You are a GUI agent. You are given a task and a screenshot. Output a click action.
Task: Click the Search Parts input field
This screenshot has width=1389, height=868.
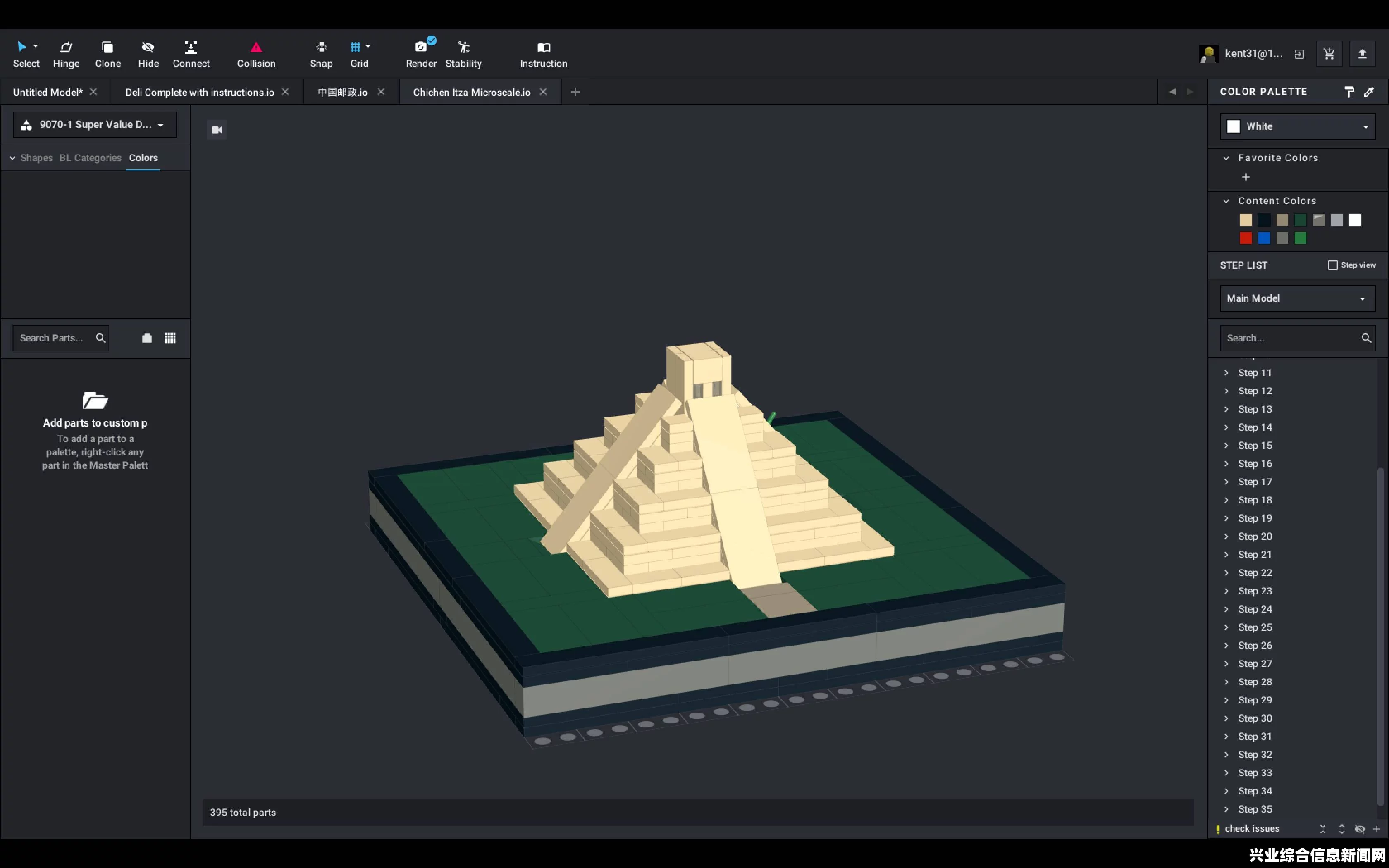coord(60,338)
